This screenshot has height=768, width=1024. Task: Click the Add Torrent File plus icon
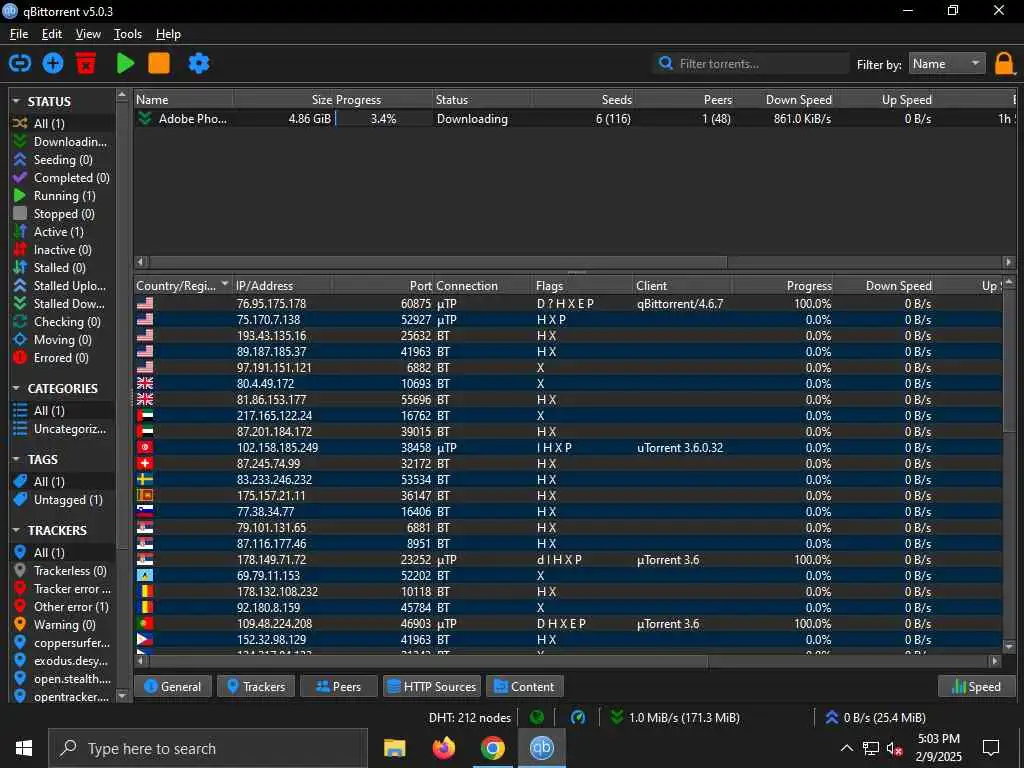[53, 63]
